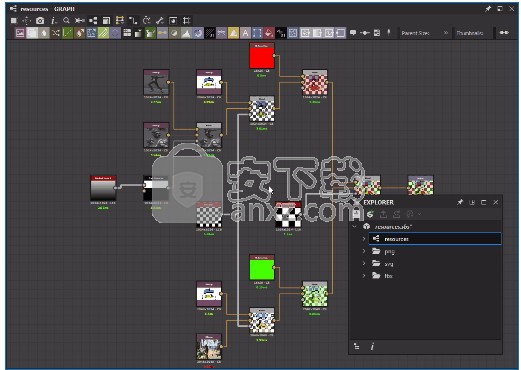Select the red checkered blend node
The width and height of the screenshot is (521, 370).
click(315, 82)
